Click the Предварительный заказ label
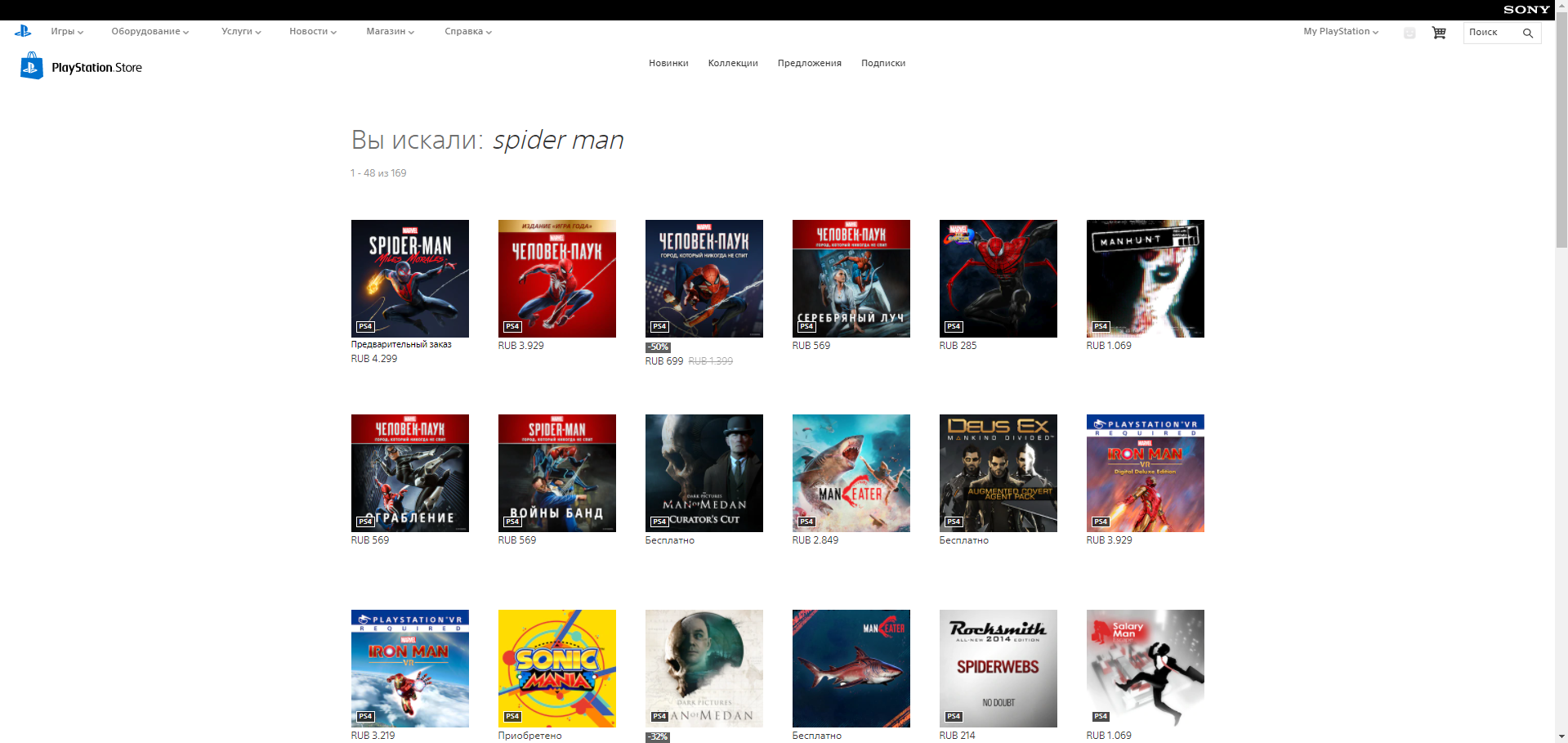 point(401,345)
